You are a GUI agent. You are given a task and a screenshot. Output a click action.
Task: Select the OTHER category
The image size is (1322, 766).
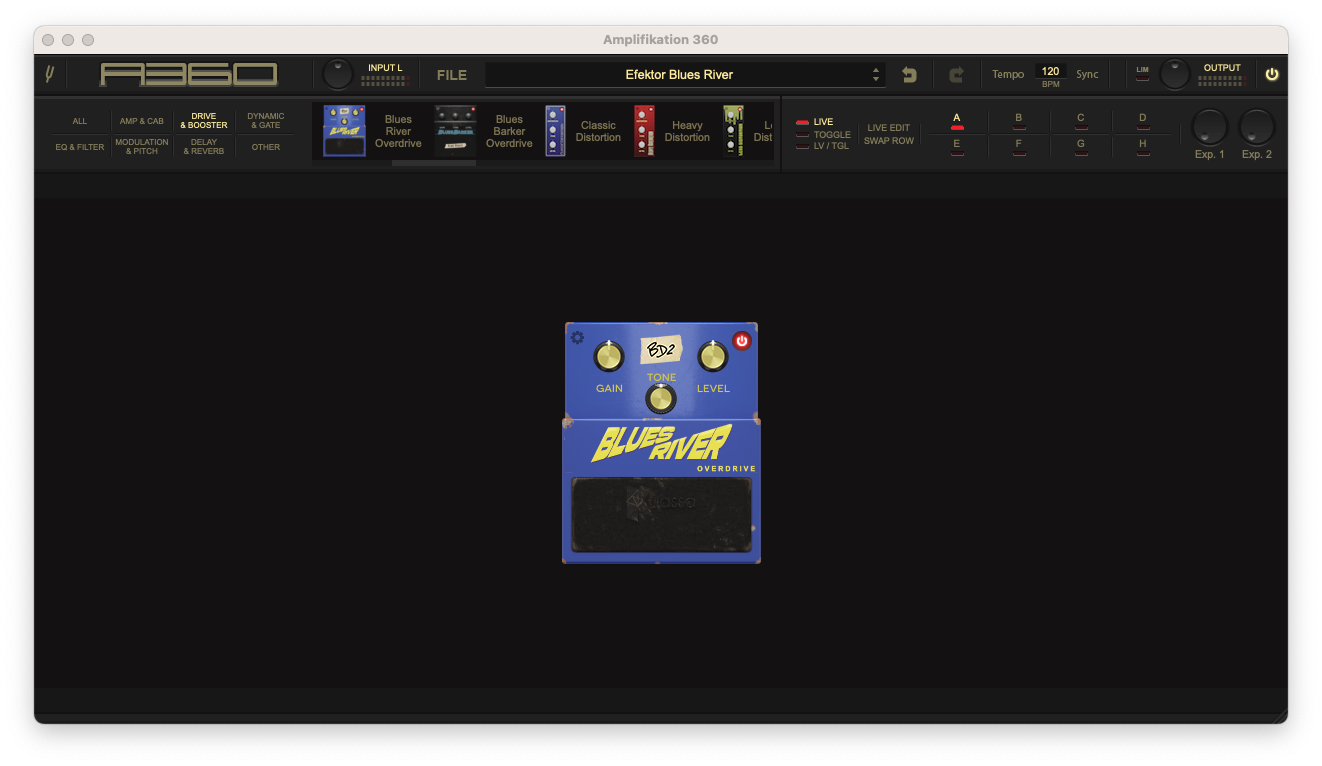[x=266, y=147]
